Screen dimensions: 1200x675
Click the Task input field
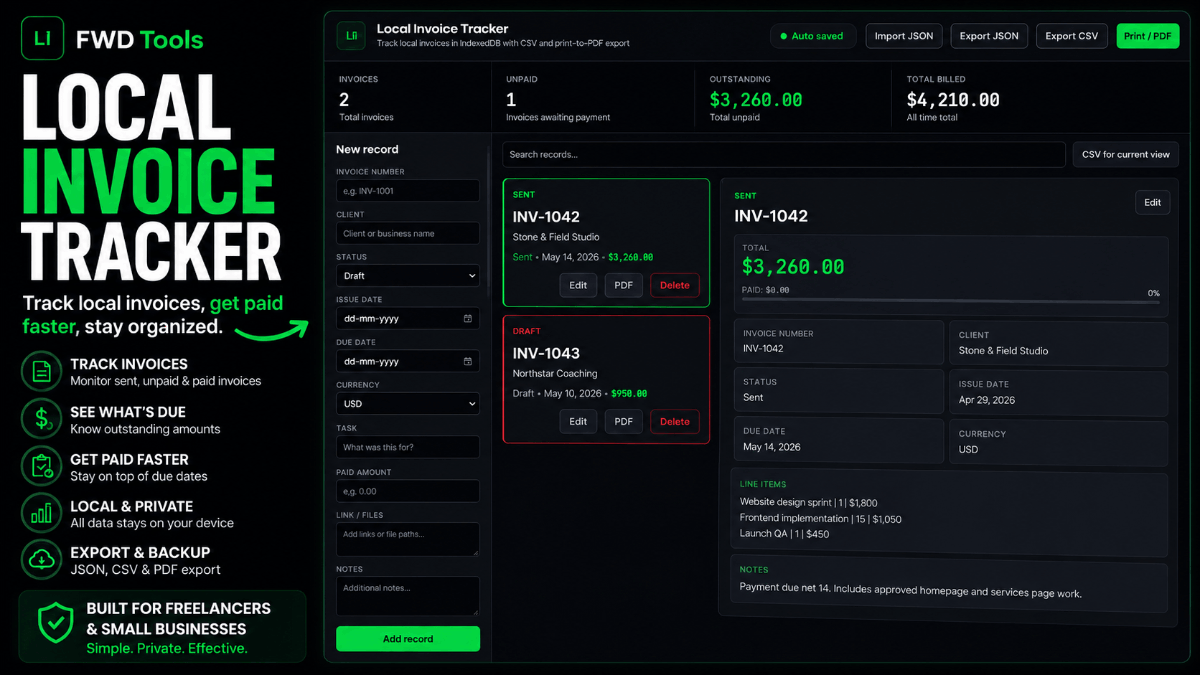coord(408,447)
